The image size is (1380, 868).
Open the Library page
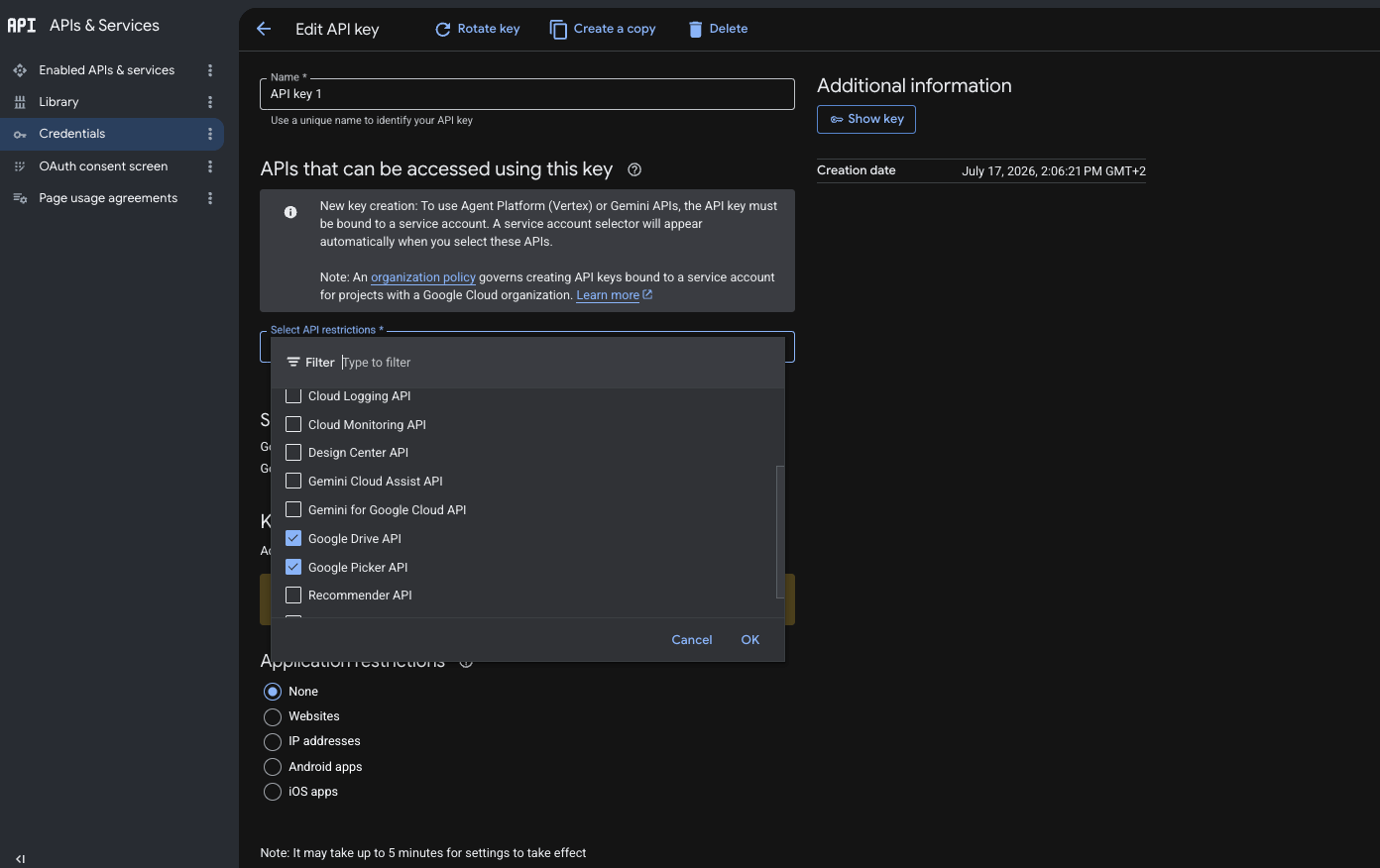coord(58,102)
